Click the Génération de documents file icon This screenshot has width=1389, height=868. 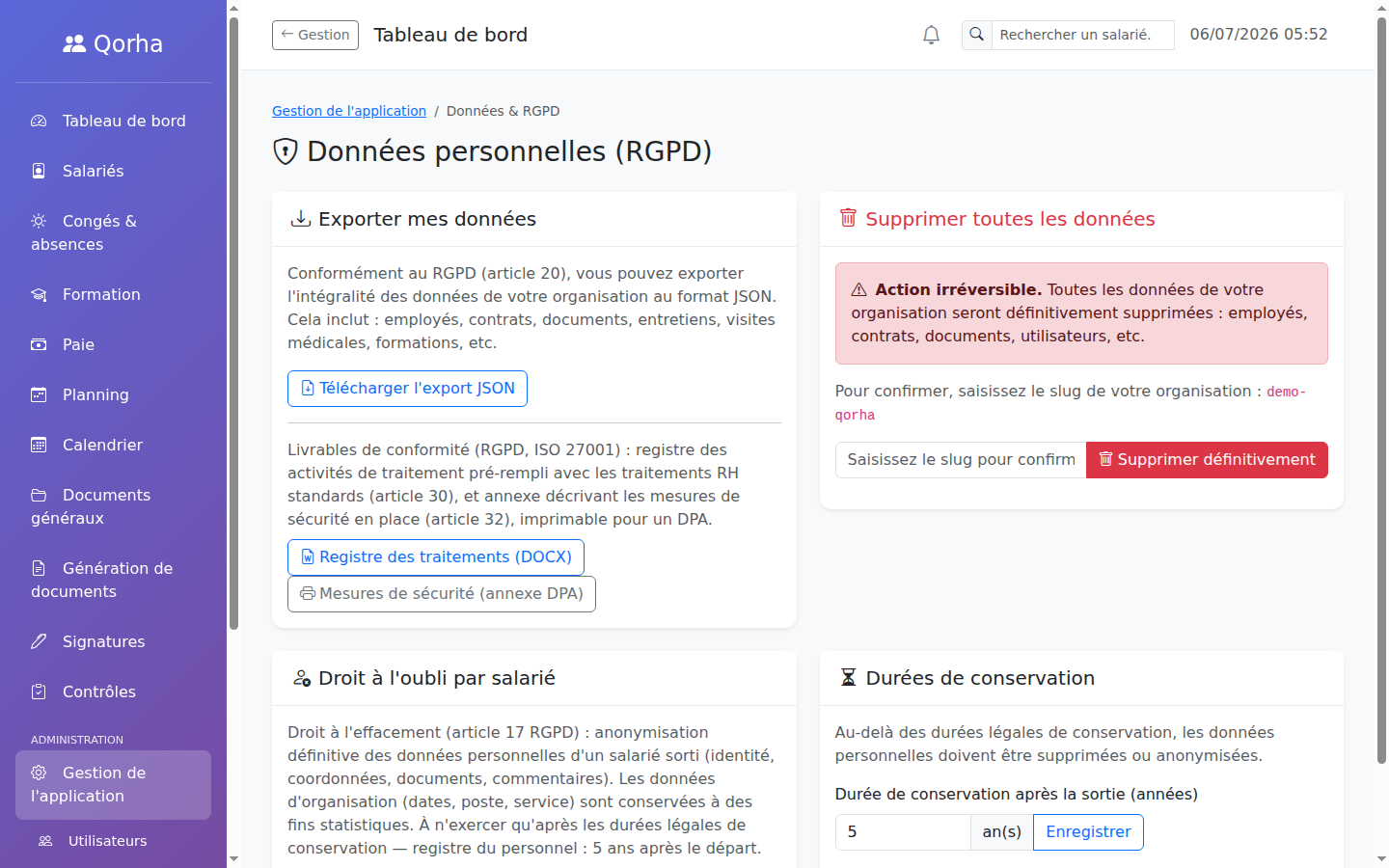[39, 568]
